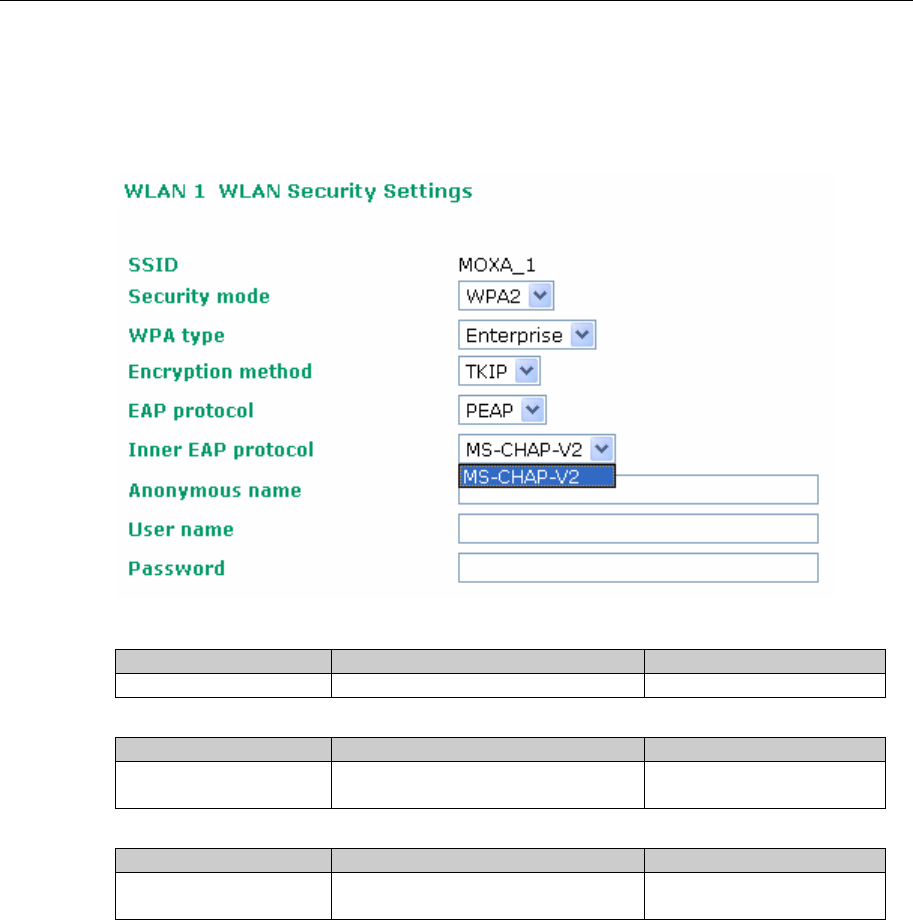Click the Inner EAP protocol label
Viewport: 913px width, 920px height.
tap(221, 450)
